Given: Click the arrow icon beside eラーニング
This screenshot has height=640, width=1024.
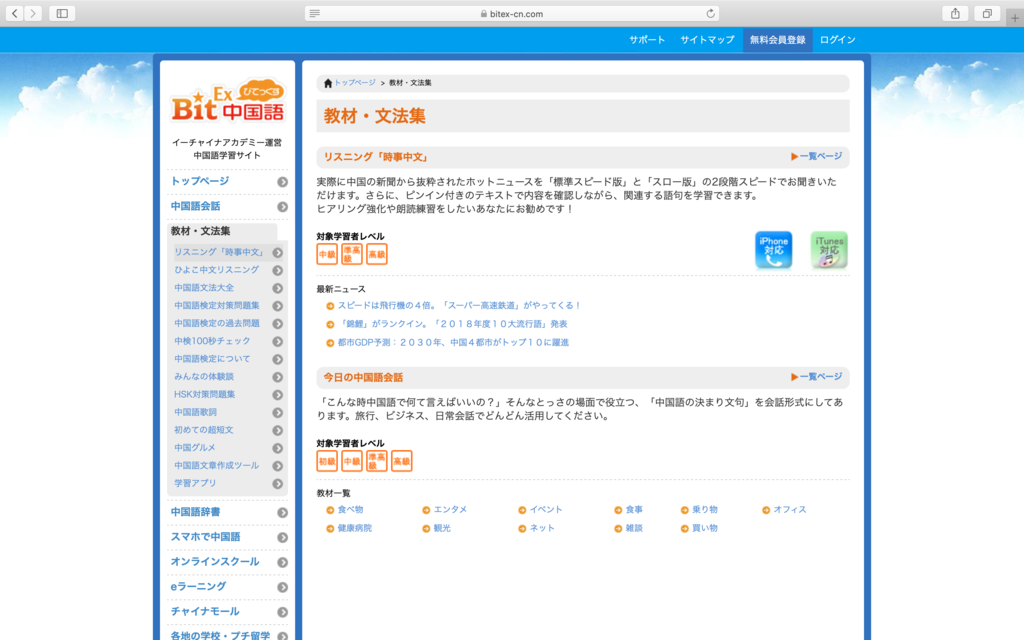Looking at the screenshot, I should [x=282, y=587].
